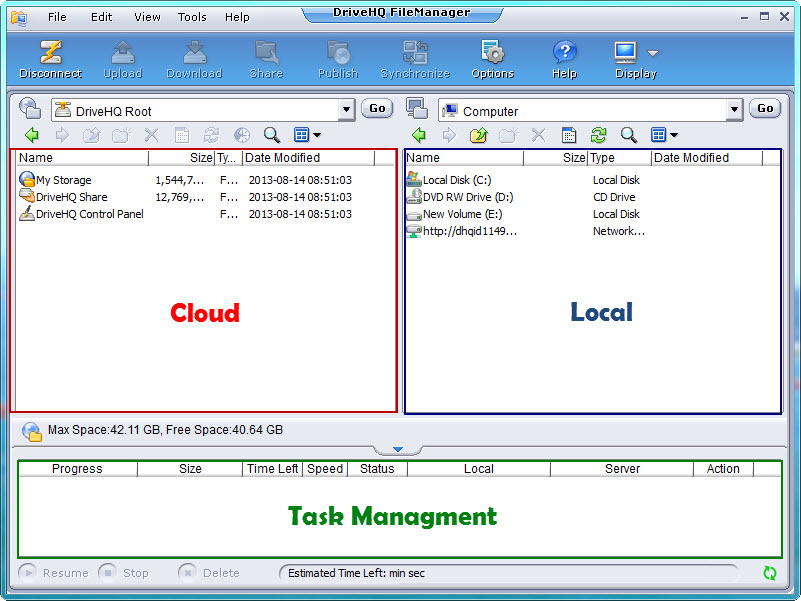
Task: Go forward in the cloud pane
Action: click(62, 135)
